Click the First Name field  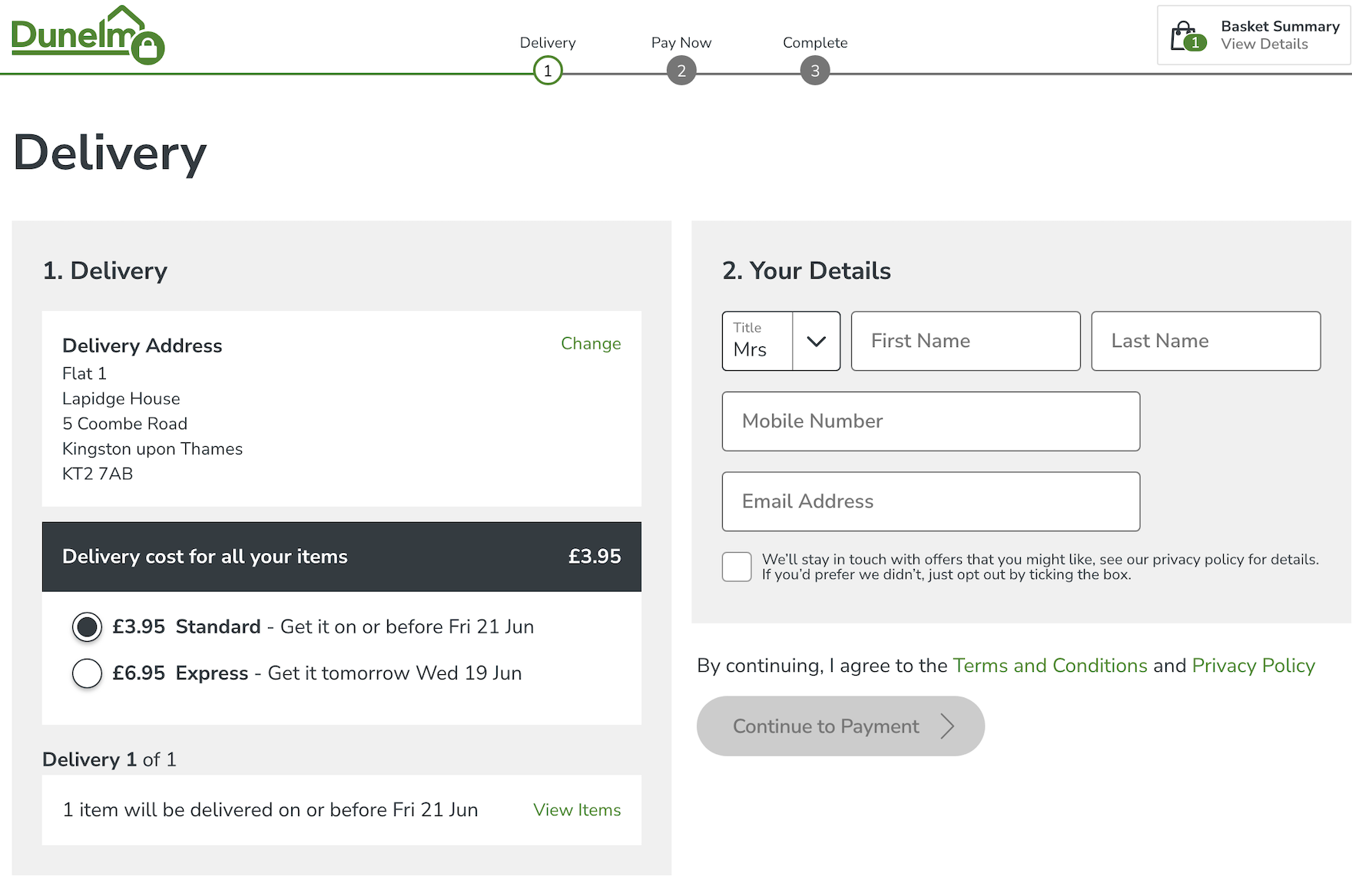[x=966, y=341]
